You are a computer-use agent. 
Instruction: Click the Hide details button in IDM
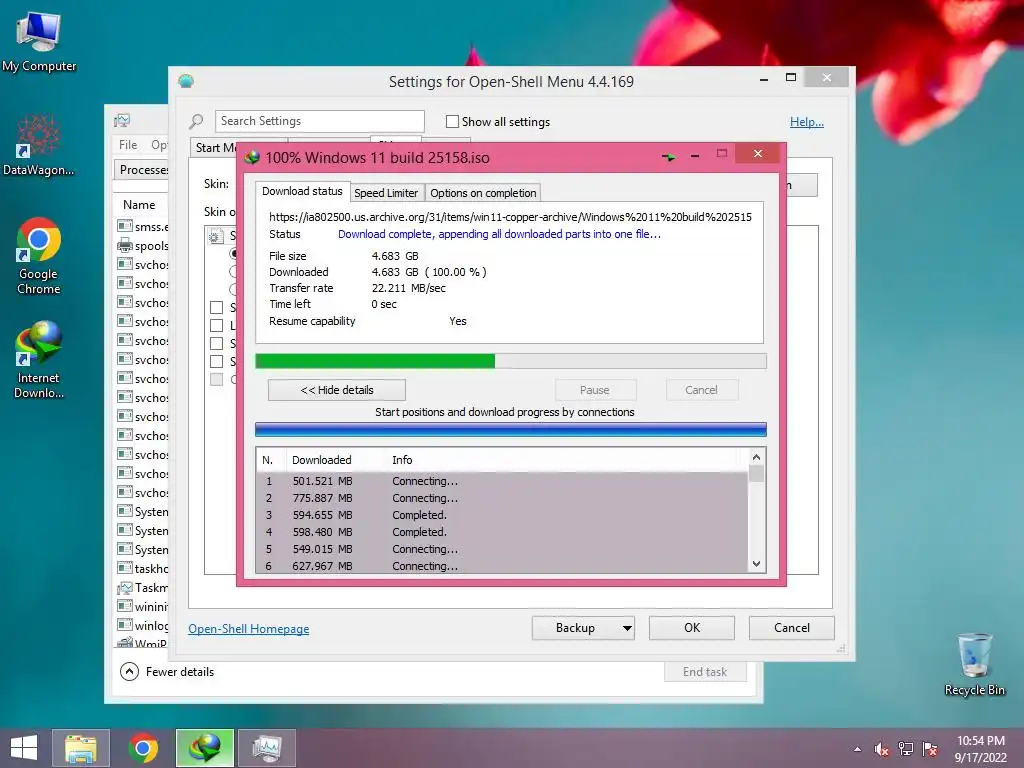(337, 390)
